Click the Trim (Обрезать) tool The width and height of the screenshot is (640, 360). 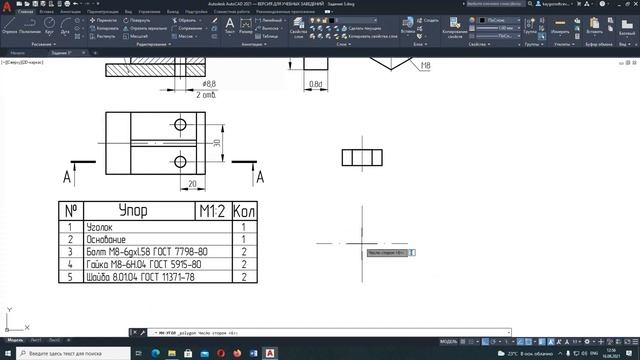184,20
